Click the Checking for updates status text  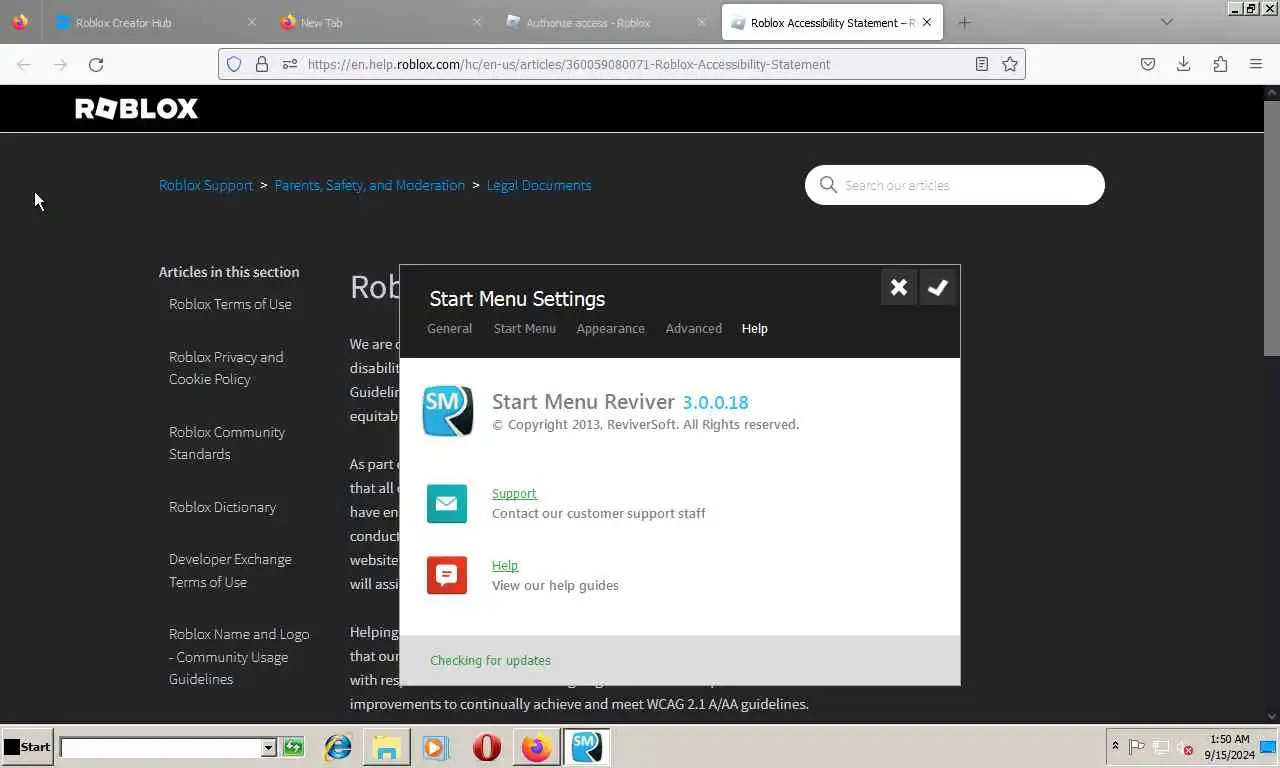point(490,660)
